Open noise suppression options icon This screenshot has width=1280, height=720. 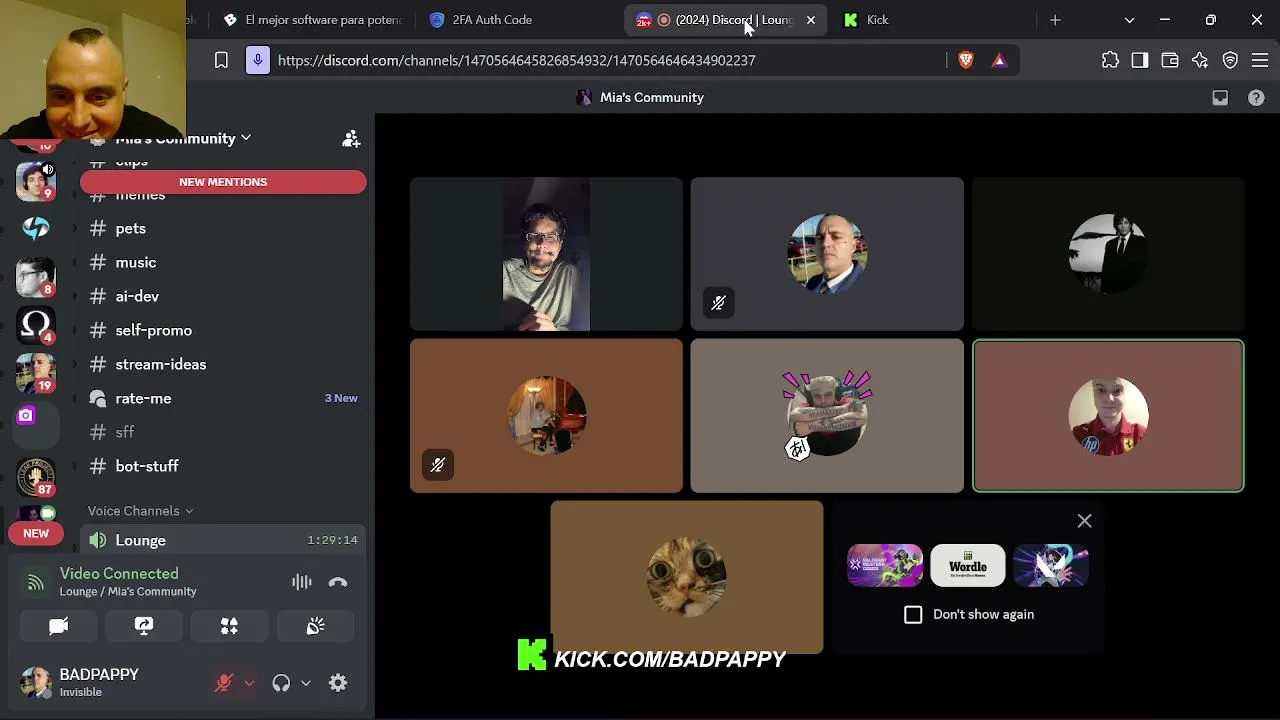click(x=301, y=582)
